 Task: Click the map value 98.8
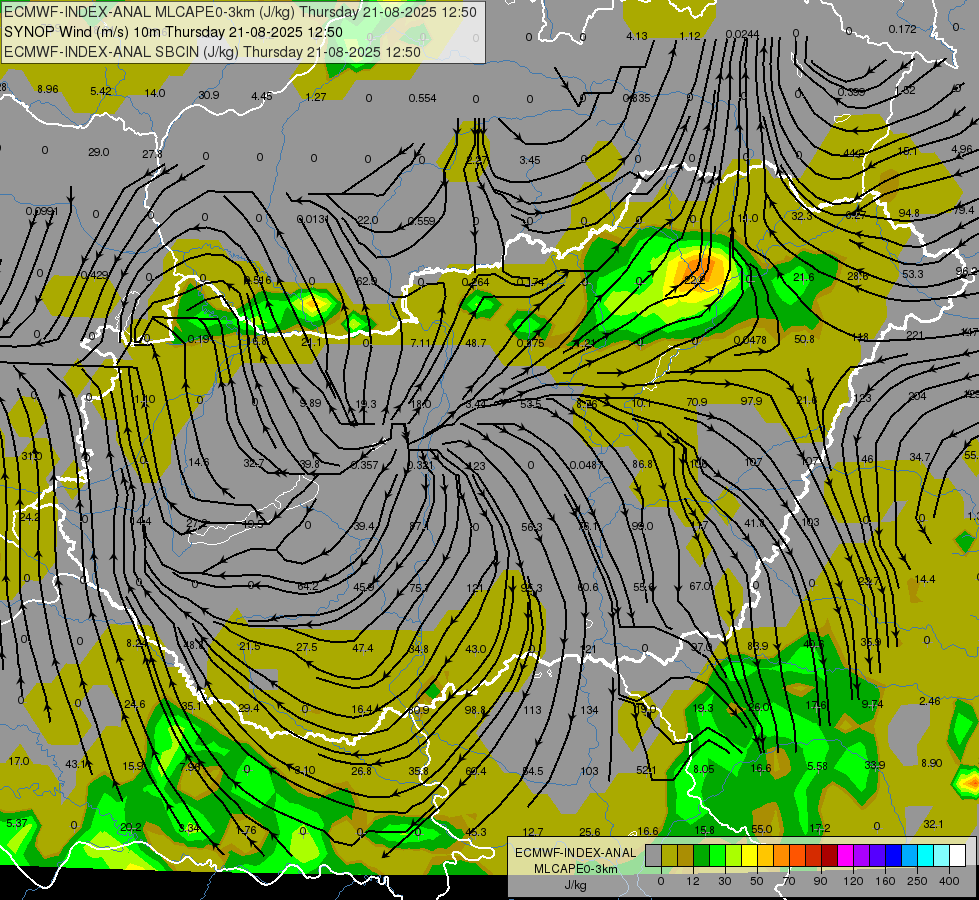(475, 710)
